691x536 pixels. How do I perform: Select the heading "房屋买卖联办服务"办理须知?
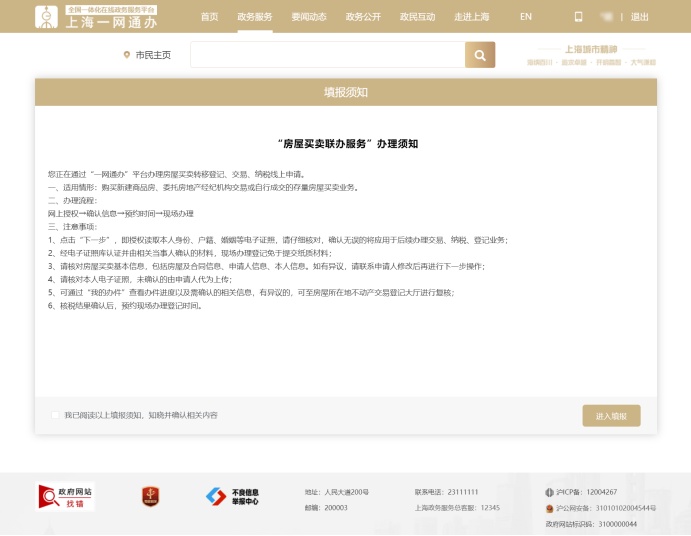(348, 144)
